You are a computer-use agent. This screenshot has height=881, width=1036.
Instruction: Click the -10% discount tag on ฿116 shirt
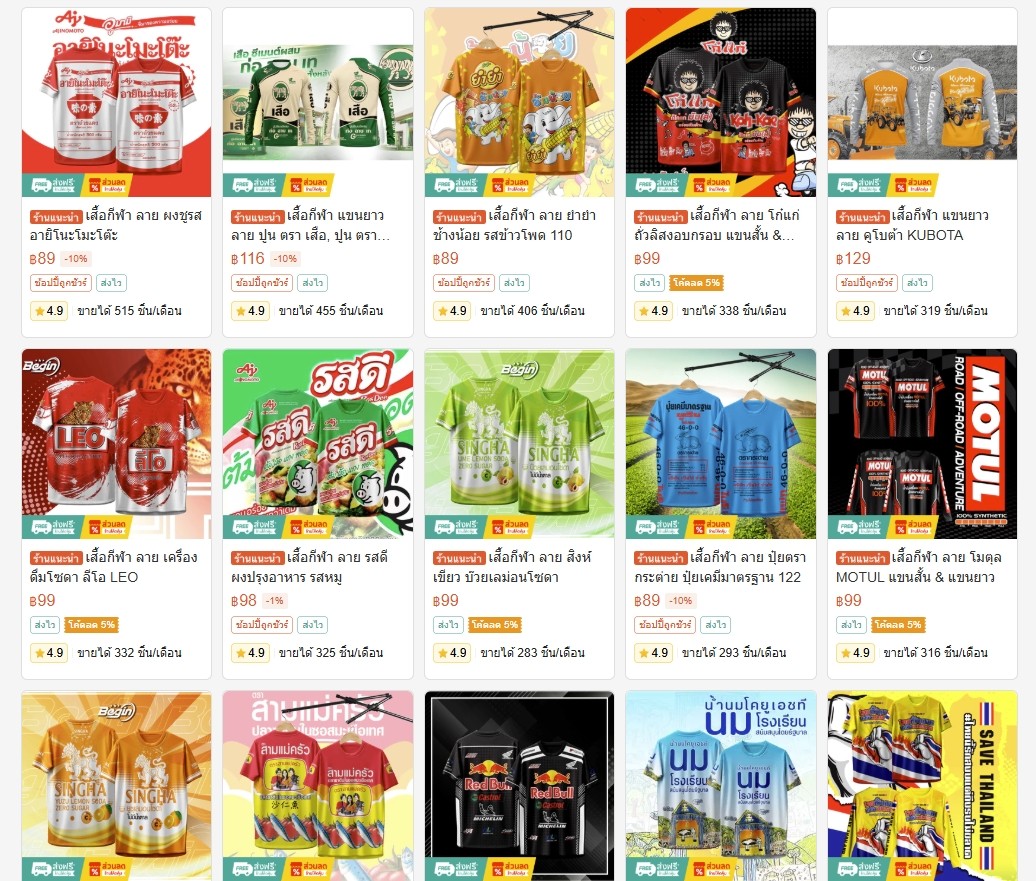tap(285, 258)
